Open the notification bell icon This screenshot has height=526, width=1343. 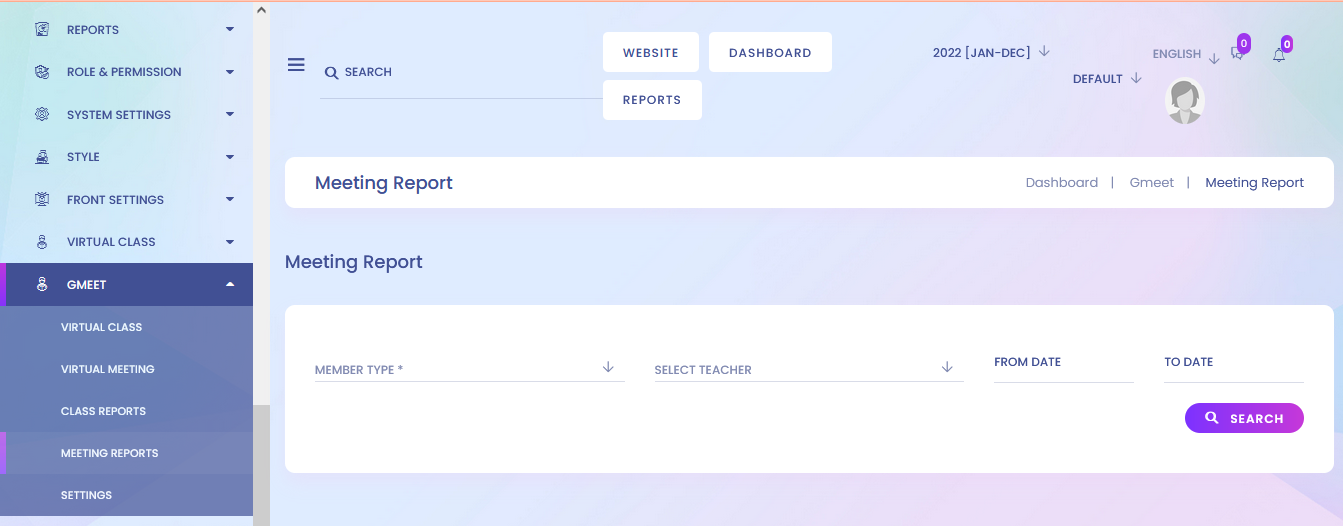1279,55
